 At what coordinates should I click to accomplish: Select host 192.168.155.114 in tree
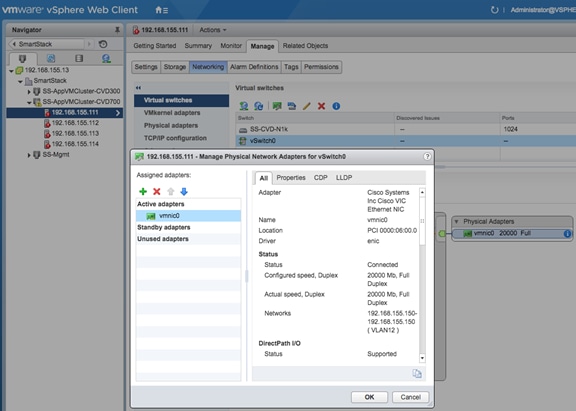click(75, 144)
